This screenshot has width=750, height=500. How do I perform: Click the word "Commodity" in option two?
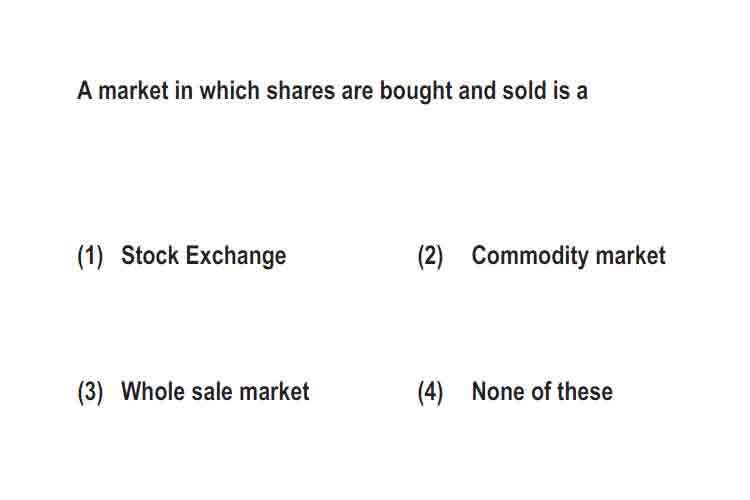click(x=530, y=256)
